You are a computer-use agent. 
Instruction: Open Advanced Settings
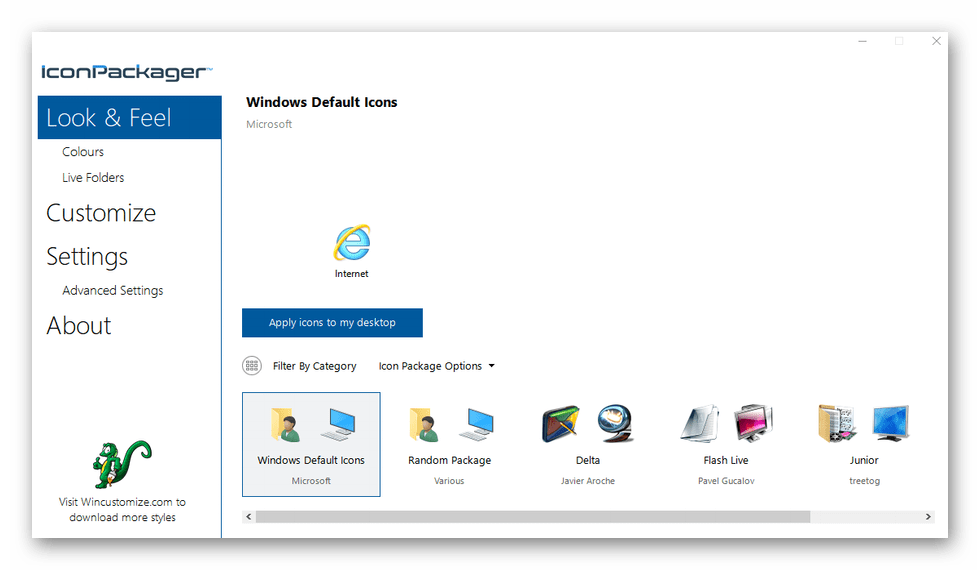tap(112, 291)
